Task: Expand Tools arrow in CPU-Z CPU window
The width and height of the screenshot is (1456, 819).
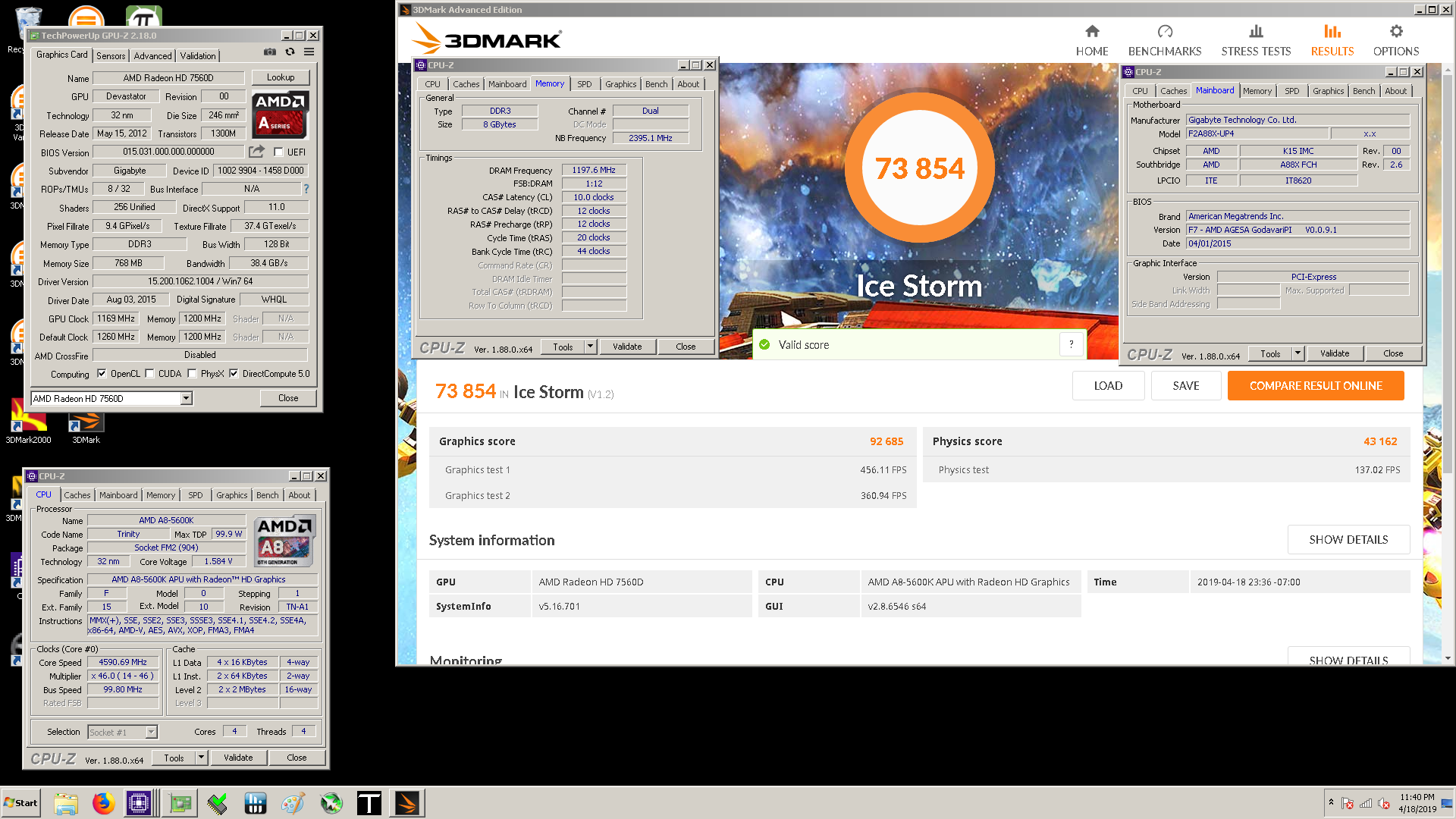Action: [201, 758]
